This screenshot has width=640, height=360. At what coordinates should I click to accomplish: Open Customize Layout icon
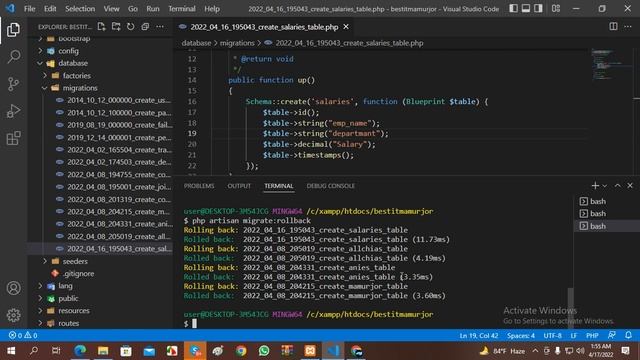[x=556, y=8]
